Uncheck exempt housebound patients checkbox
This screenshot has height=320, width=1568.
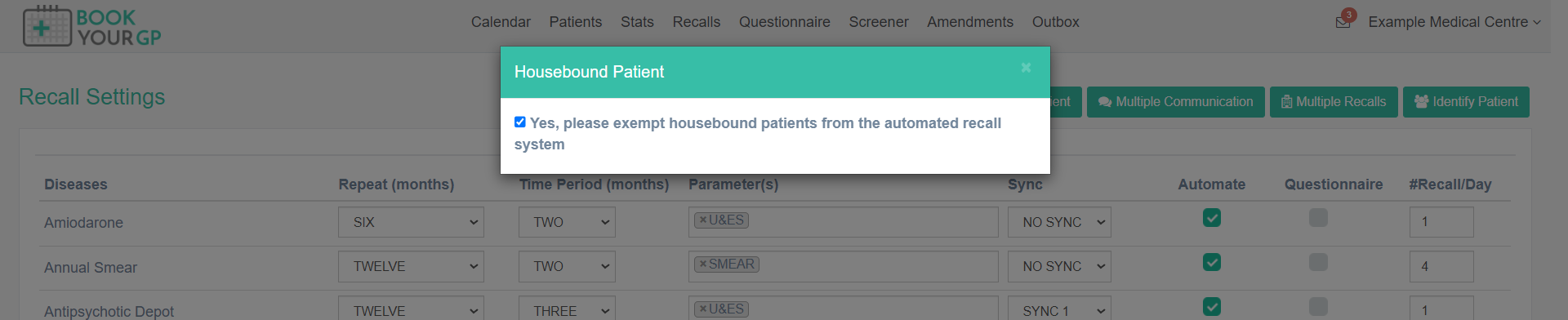coord(519,122)
